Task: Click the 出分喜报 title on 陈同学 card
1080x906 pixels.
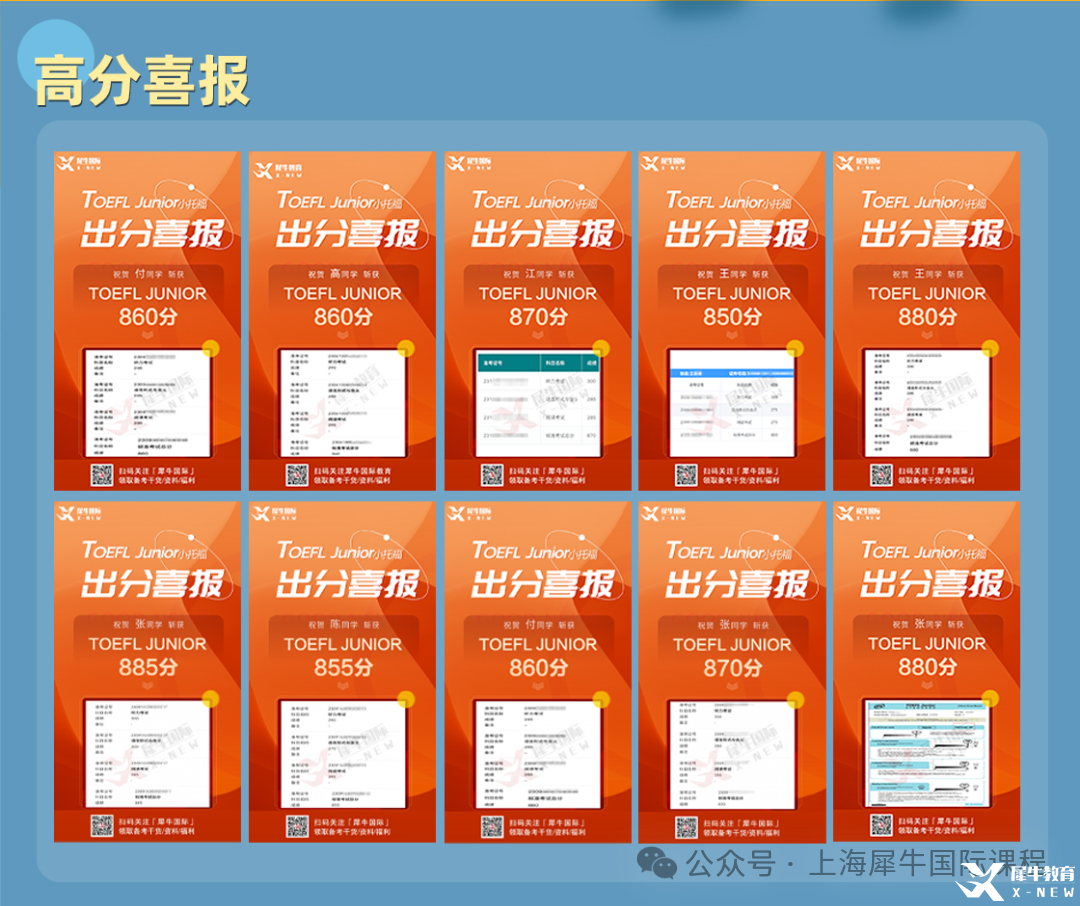Action: pos(348,584)
